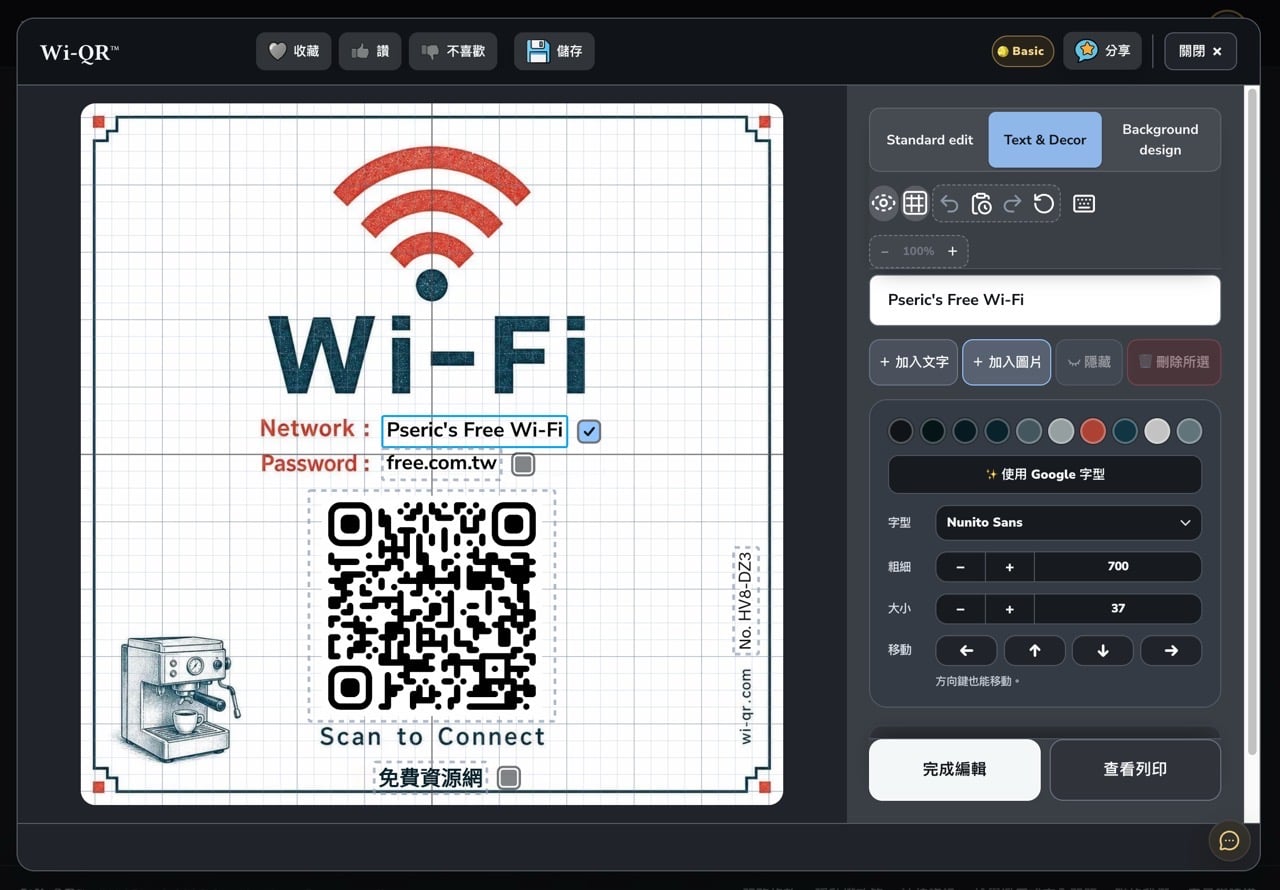The height and width of the screenshot is (890, 1280).
Task: Click the Basic plan badge
Action: point(1022,51)
